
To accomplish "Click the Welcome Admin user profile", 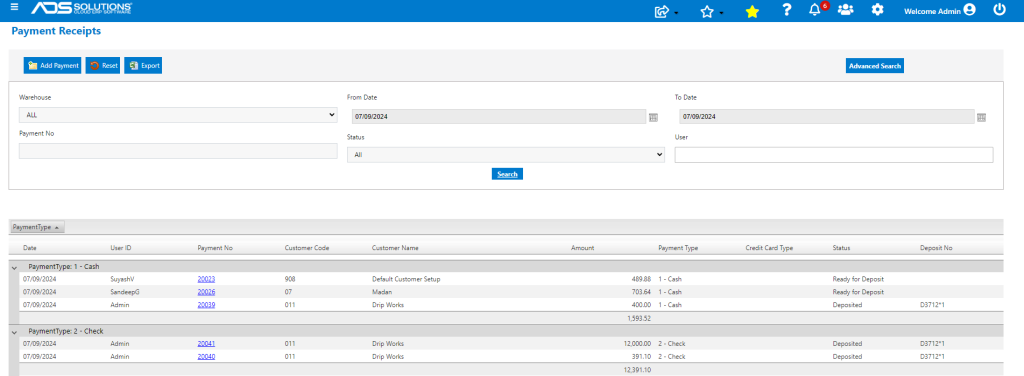I will click(x=940, y=10).
